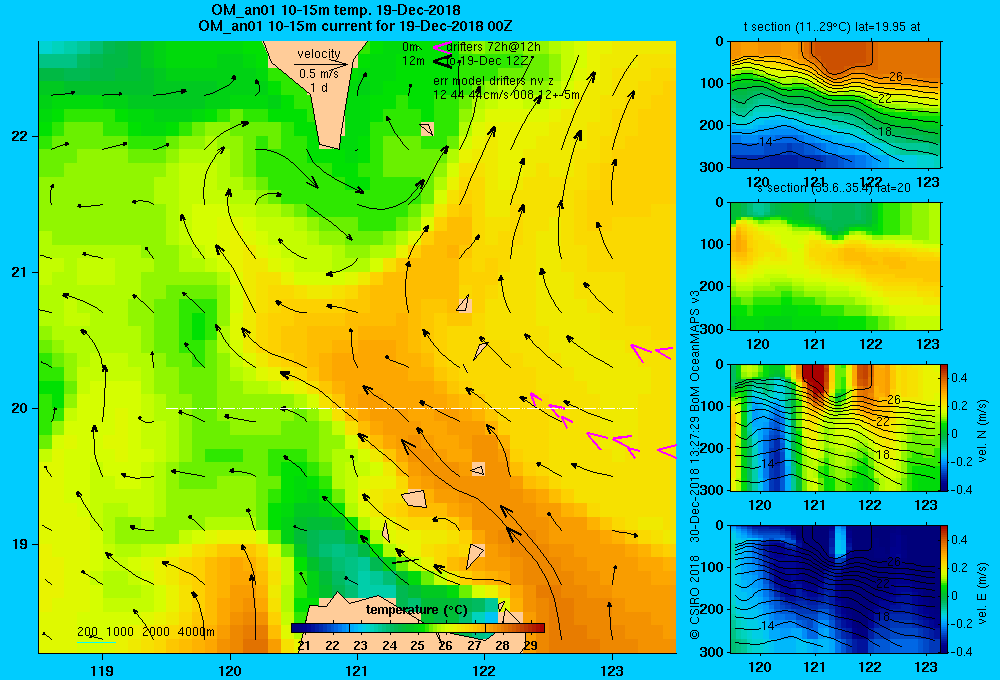Click the 'temperature (°C)' color bar label
This screenshot has width=1000, height=680.
coord(417,610)
